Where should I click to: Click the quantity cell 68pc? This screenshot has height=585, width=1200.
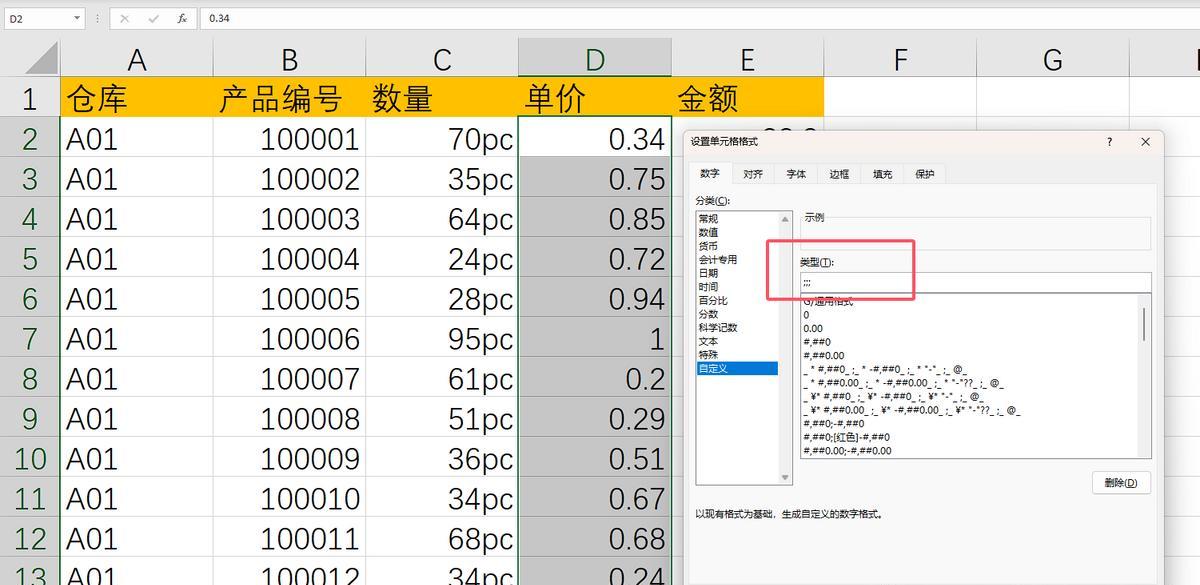pos(442,538)
